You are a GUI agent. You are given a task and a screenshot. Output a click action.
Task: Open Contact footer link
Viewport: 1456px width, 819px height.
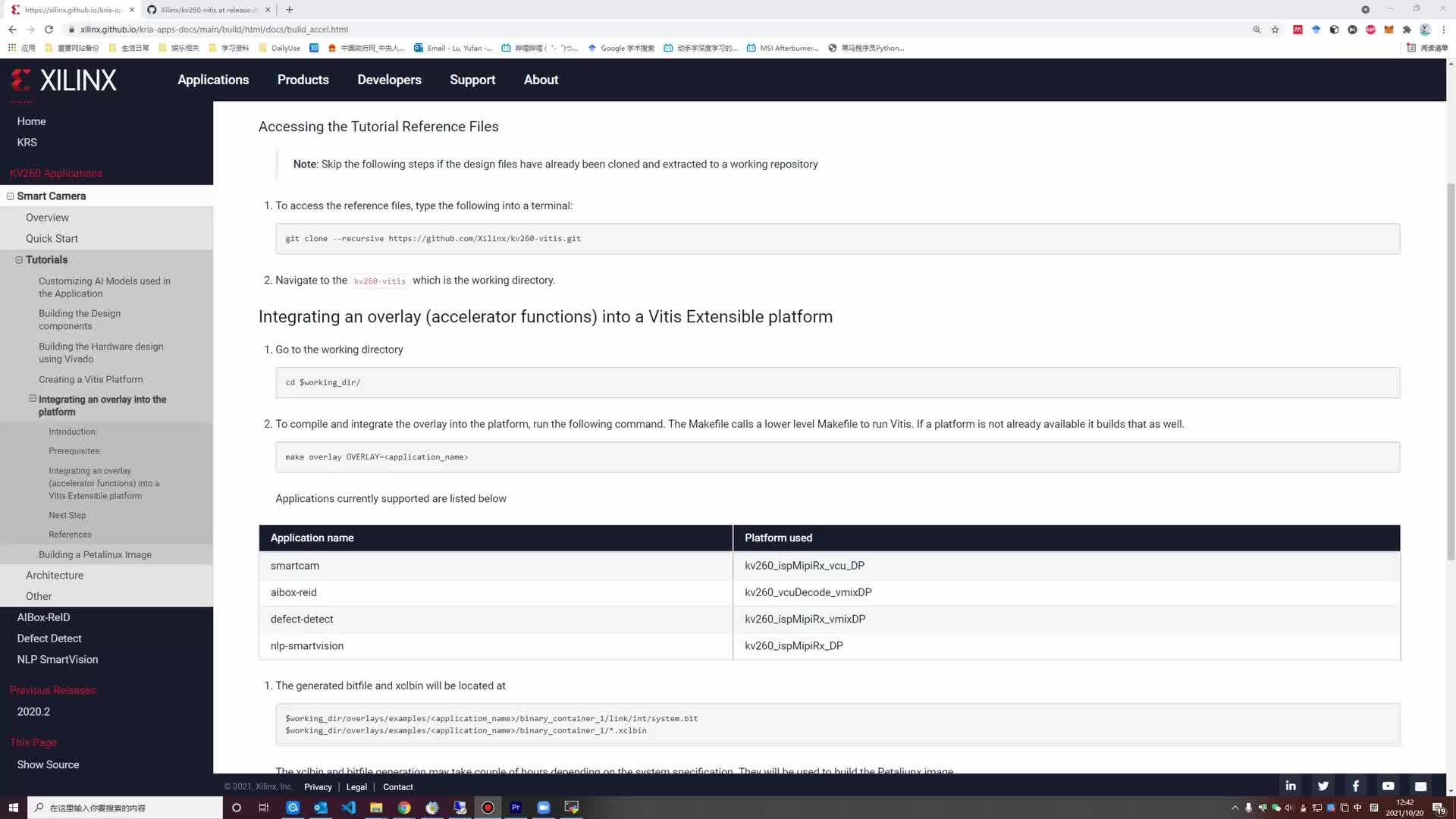click(398, 787)
